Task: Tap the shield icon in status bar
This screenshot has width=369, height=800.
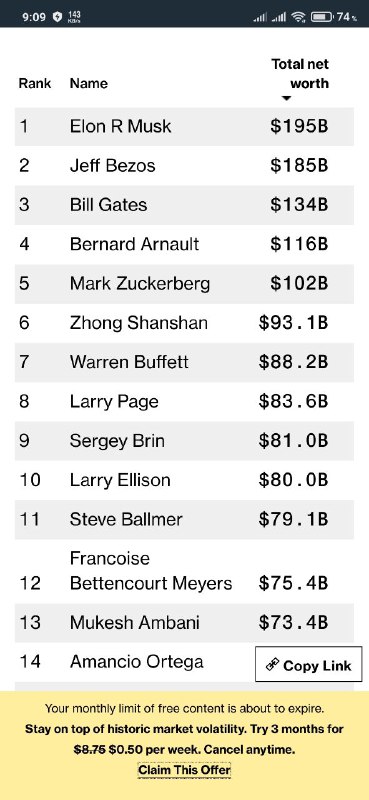Action: coord(57,17)
